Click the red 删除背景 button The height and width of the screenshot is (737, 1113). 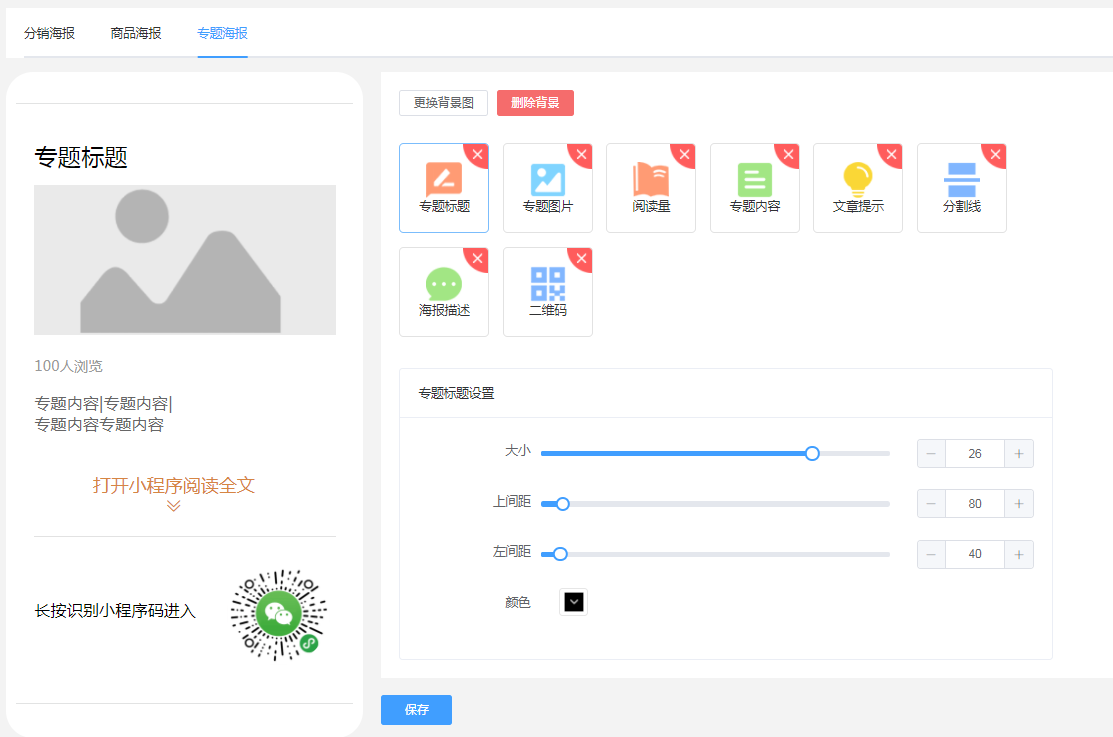click(535, 103)
